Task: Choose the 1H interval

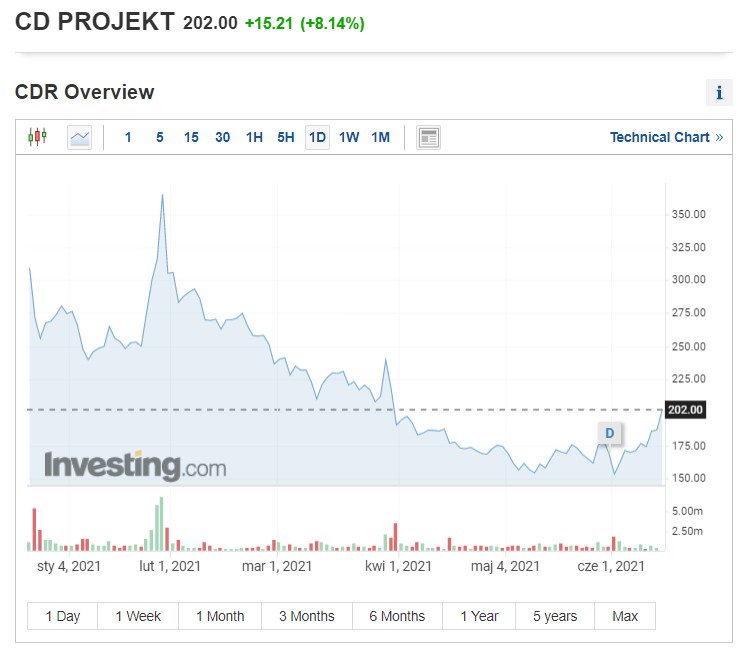Action: (x=254, y=137)
